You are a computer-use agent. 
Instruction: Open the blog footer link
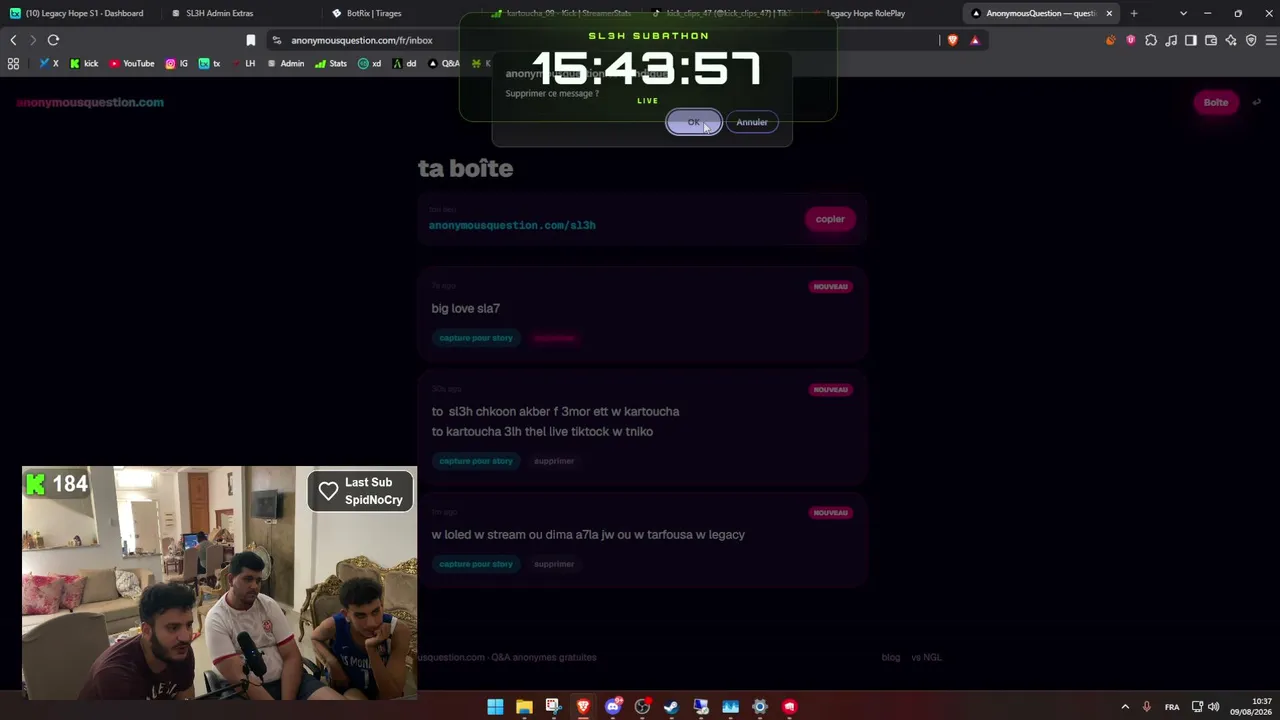(891, 657)
